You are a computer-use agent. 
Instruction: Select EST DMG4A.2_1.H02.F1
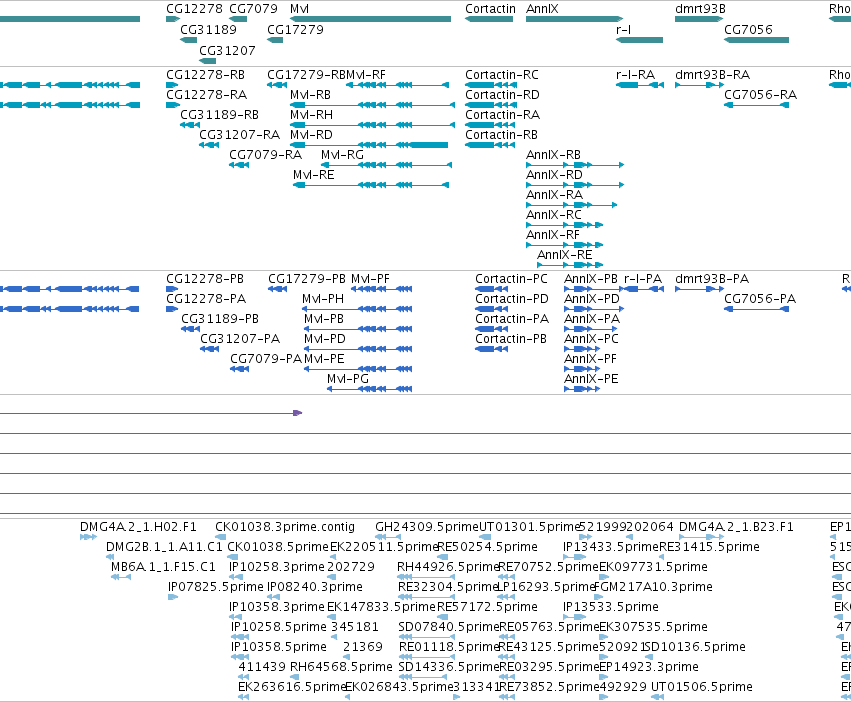(x=88, y=537)
